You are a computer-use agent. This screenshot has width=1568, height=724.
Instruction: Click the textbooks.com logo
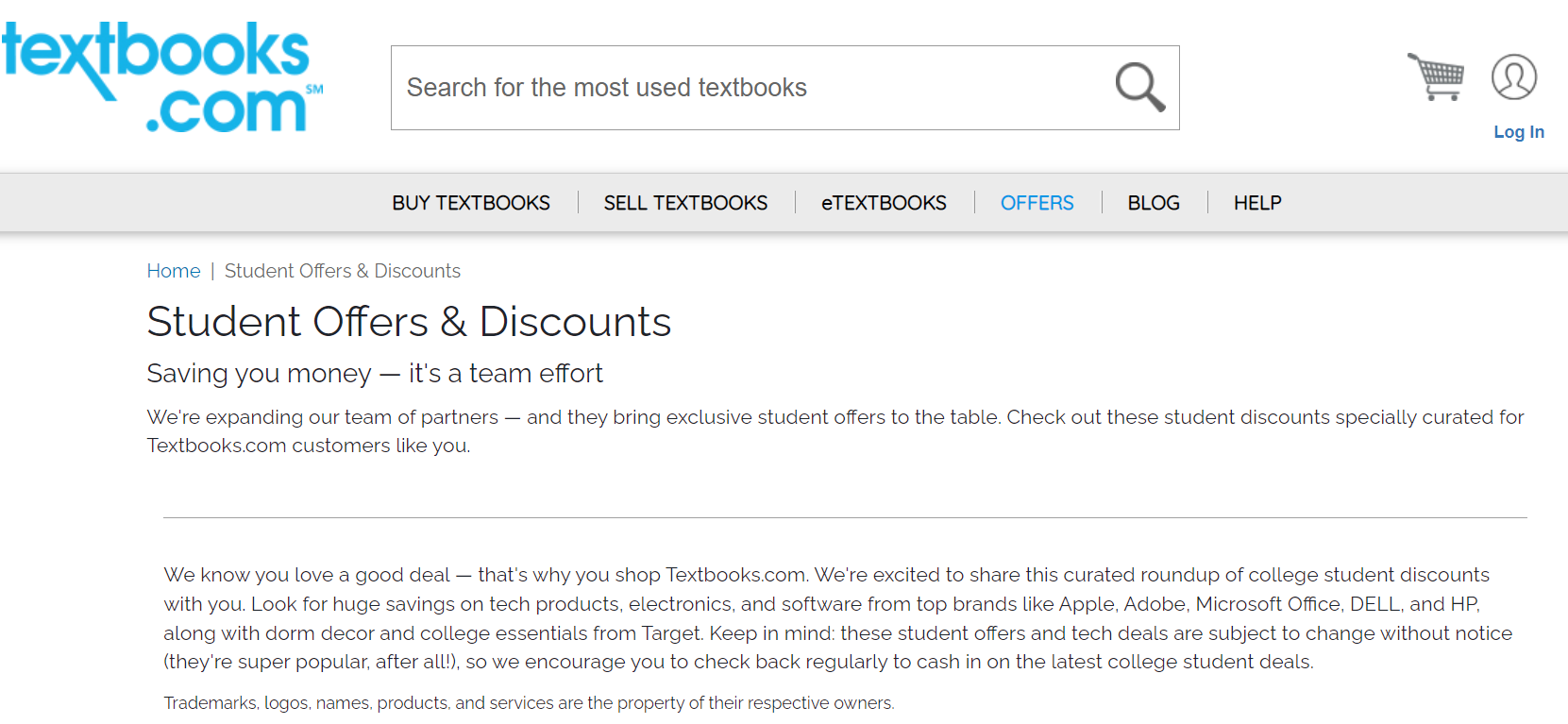point(162,77)
